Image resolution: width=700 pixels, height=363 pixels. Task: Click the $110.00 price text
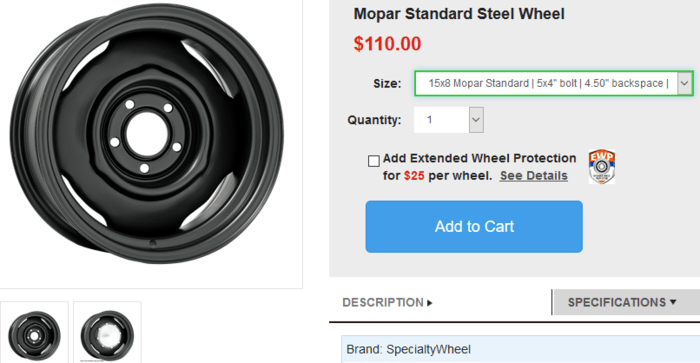[387, 44]
